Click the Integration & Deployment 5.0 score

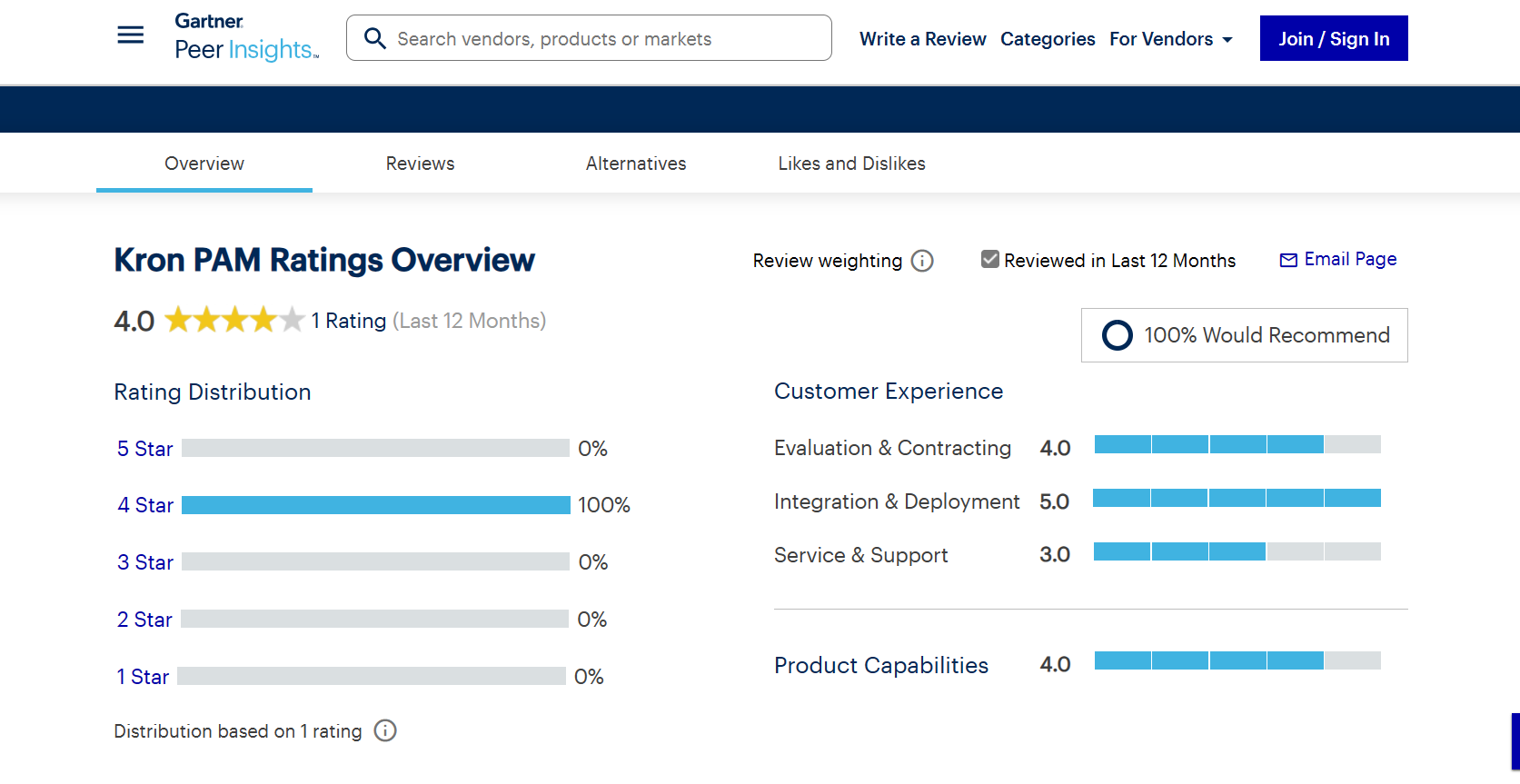pyautogui.click(x=1055, y=501)
